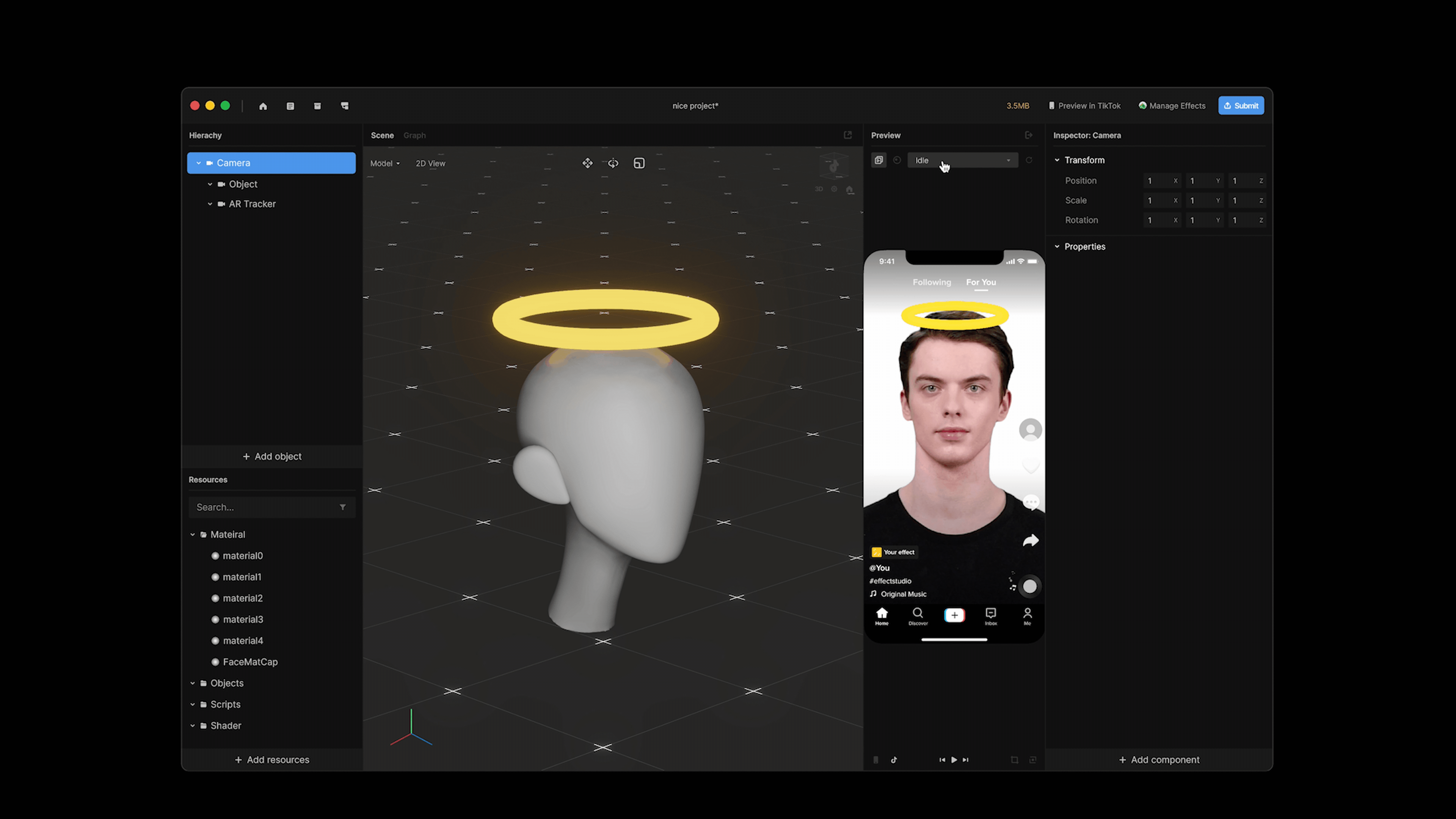Image resolution: width=1456 pixels, height=819 pixels.
Task: Click the filter icon in Resources search
Action: (342, 507)
